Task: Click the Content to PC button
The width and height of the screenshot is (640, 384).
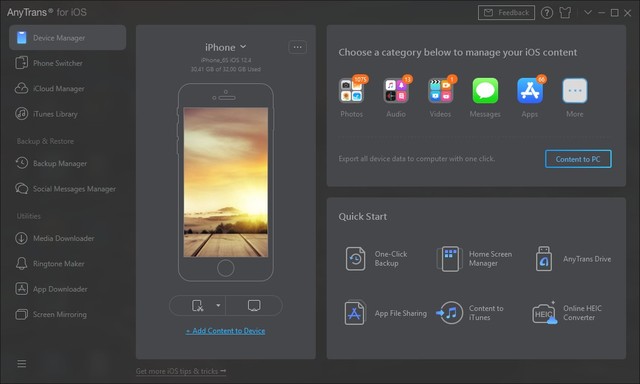Action: click(578, 159)
